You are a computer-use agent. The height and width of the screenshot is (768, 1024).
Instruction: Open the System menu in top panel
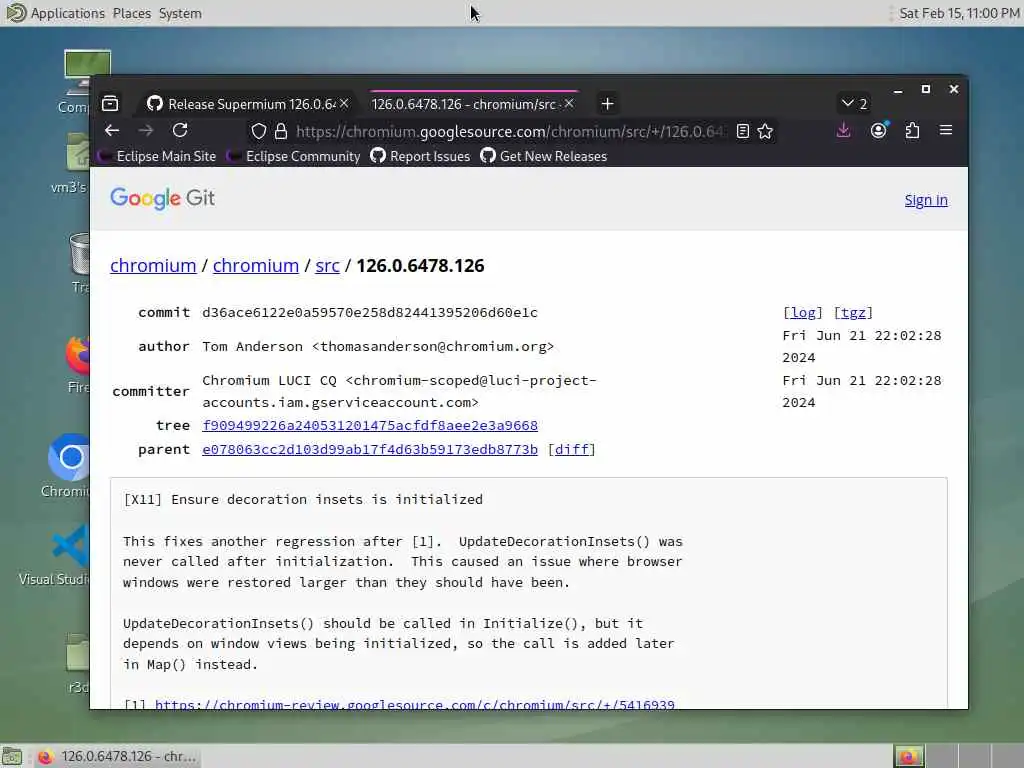(180, 13)
